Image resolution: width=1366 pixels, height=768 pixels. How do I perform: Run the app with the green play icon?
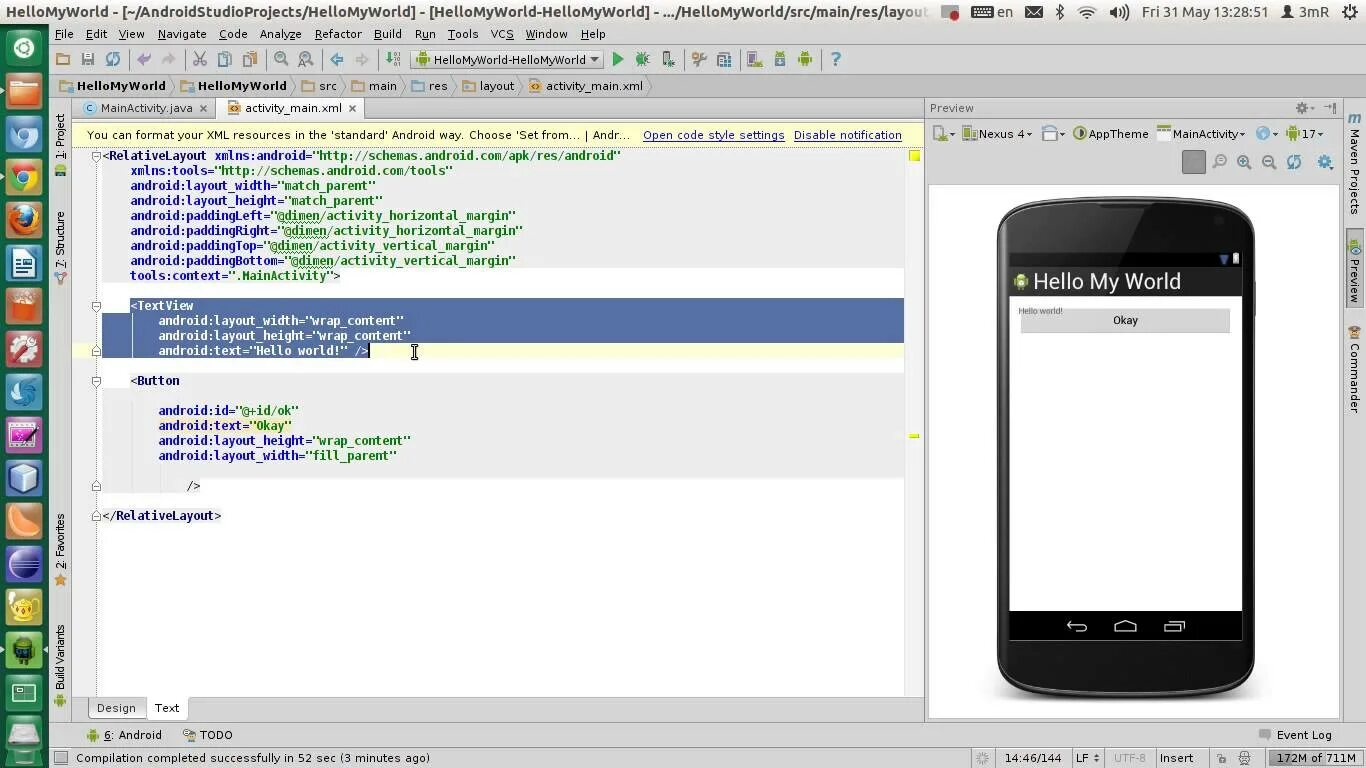pos(618,59)
